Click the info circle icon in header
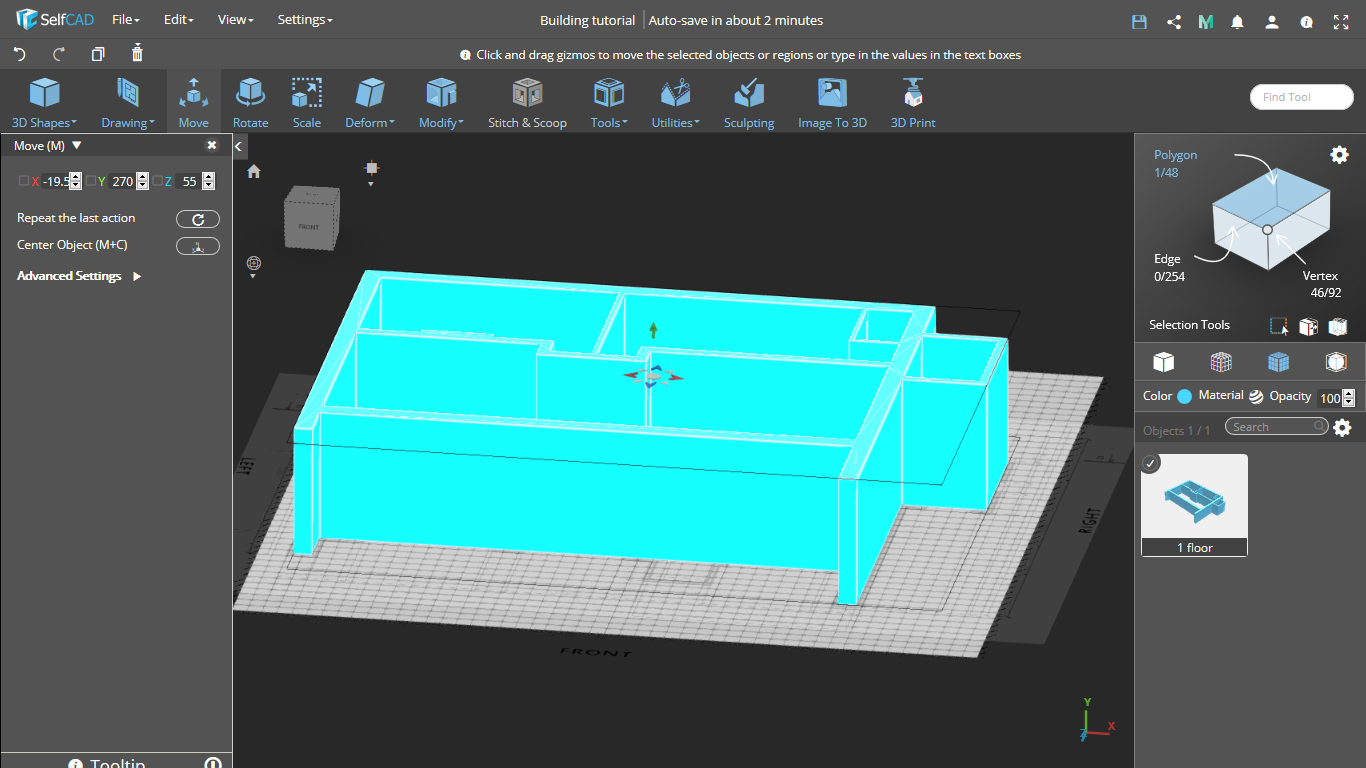This screenshot has height=768, width=1366. coord(1306,21)
